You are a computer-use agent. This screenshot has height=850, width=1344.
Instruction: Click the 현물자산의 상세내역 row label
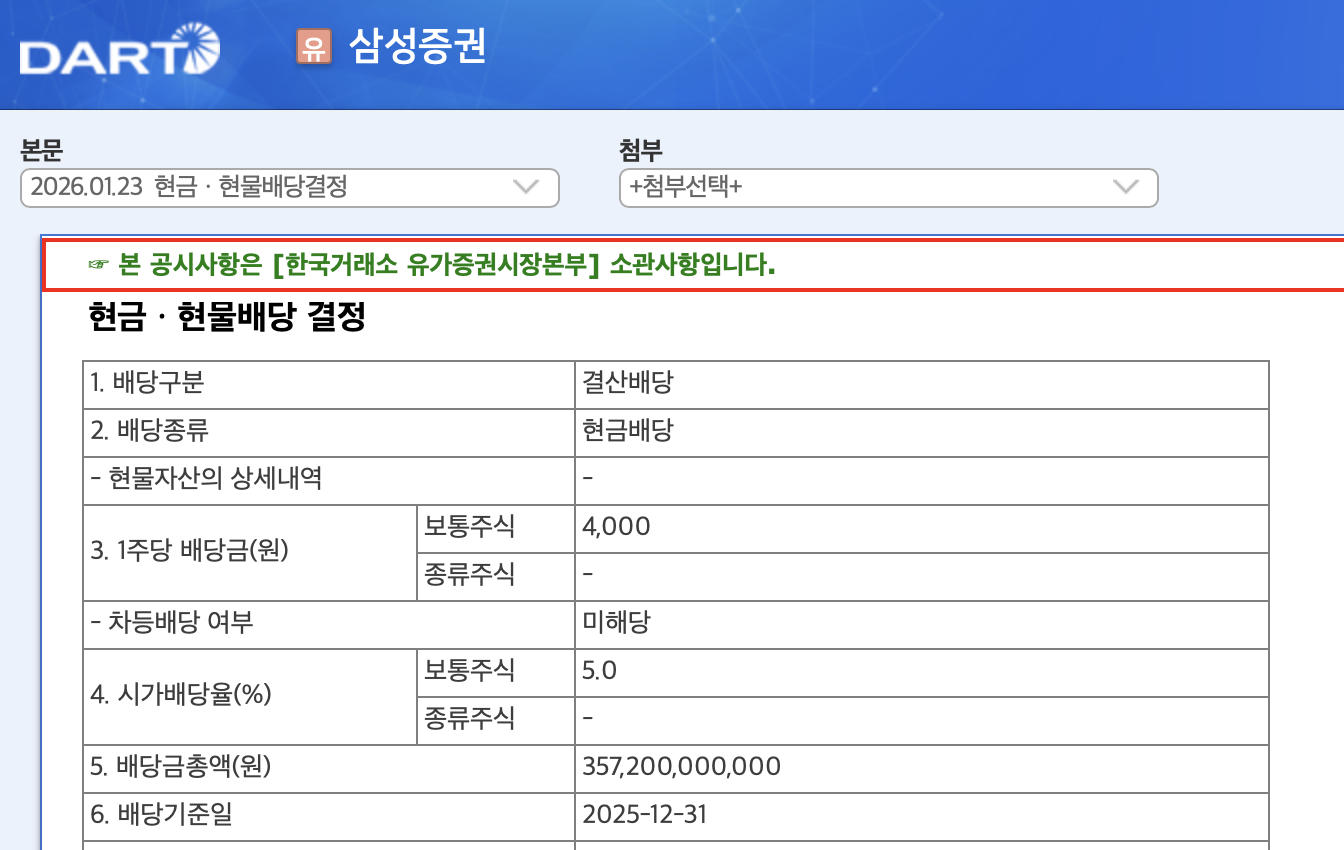206,479
